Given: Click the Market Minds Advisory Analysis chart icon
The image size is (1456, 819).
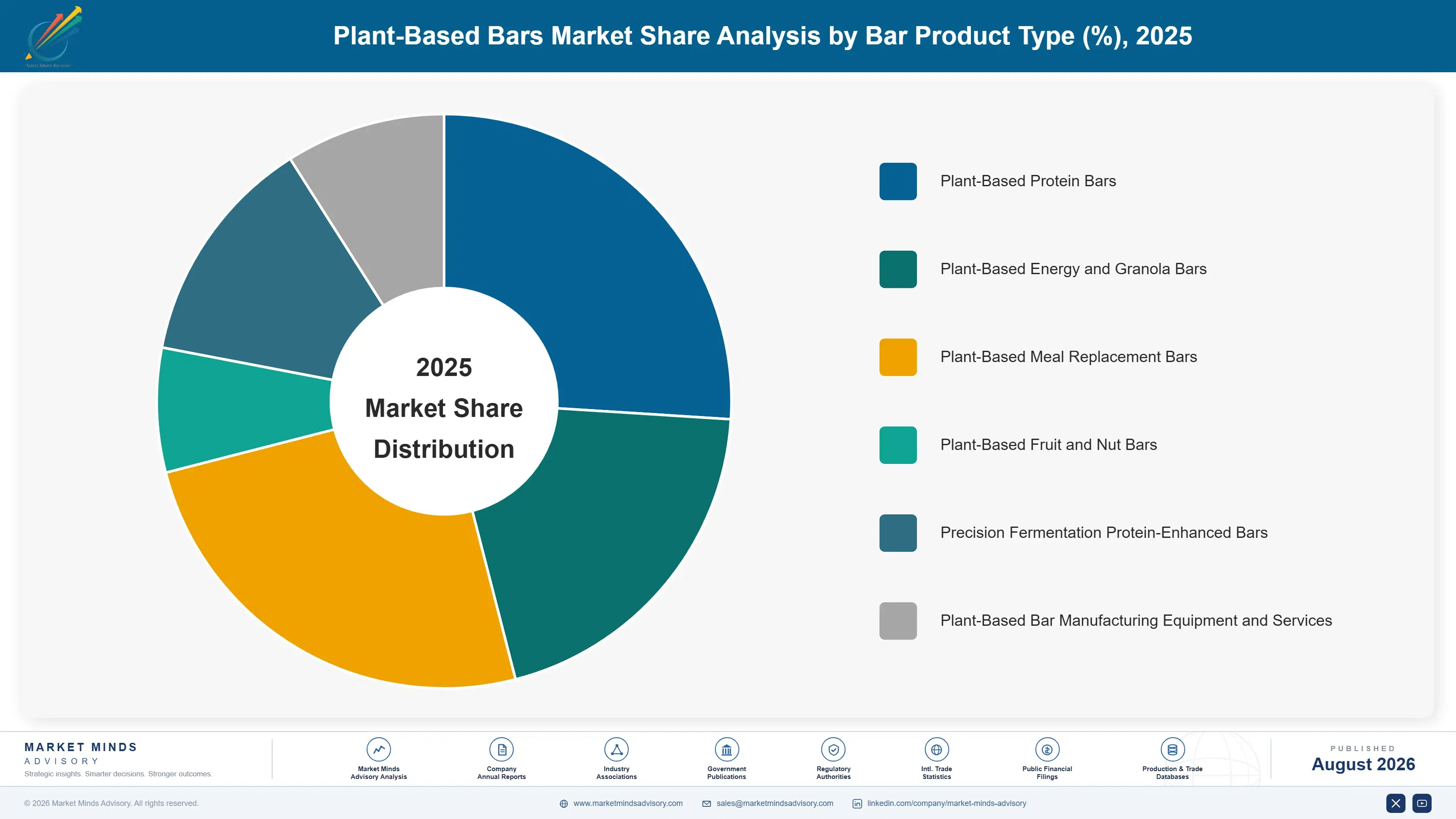Looking at the screenshot, I should (379, 749).
